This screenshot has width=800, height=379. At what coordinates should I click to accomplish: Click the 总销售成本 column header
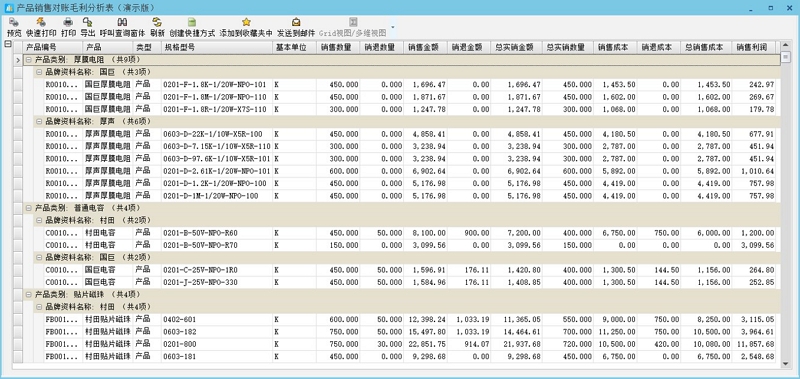[707, 47]
